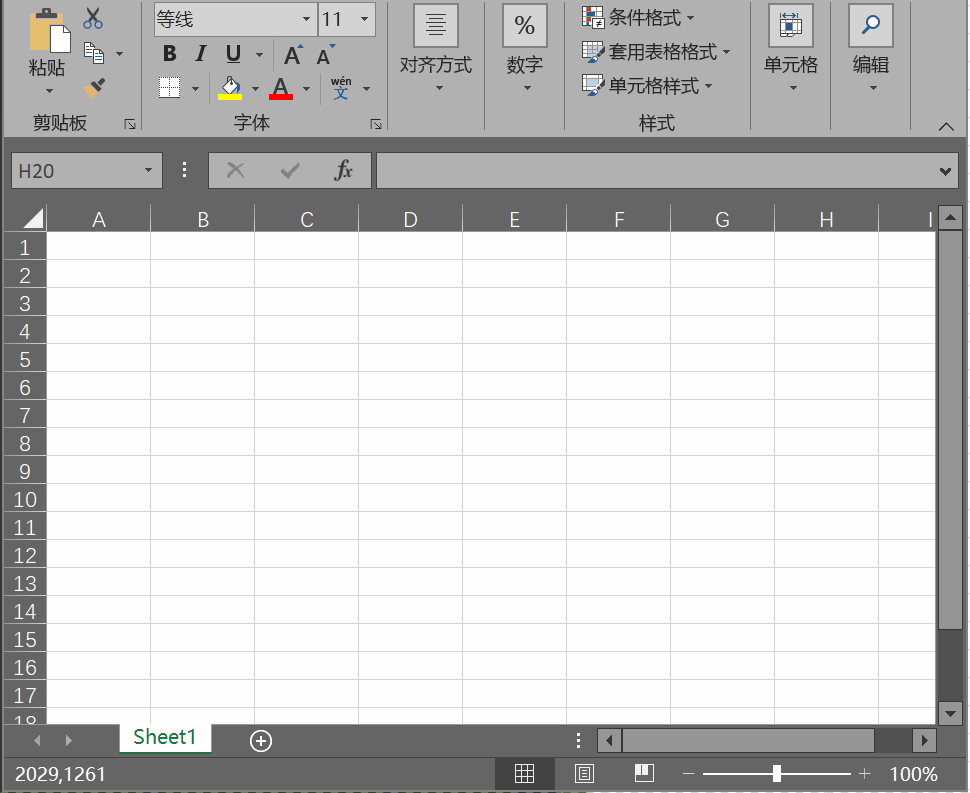970x793 pixels.
Task: Expand the 等线 font name dropdown
Action: [x=306, y=19]
